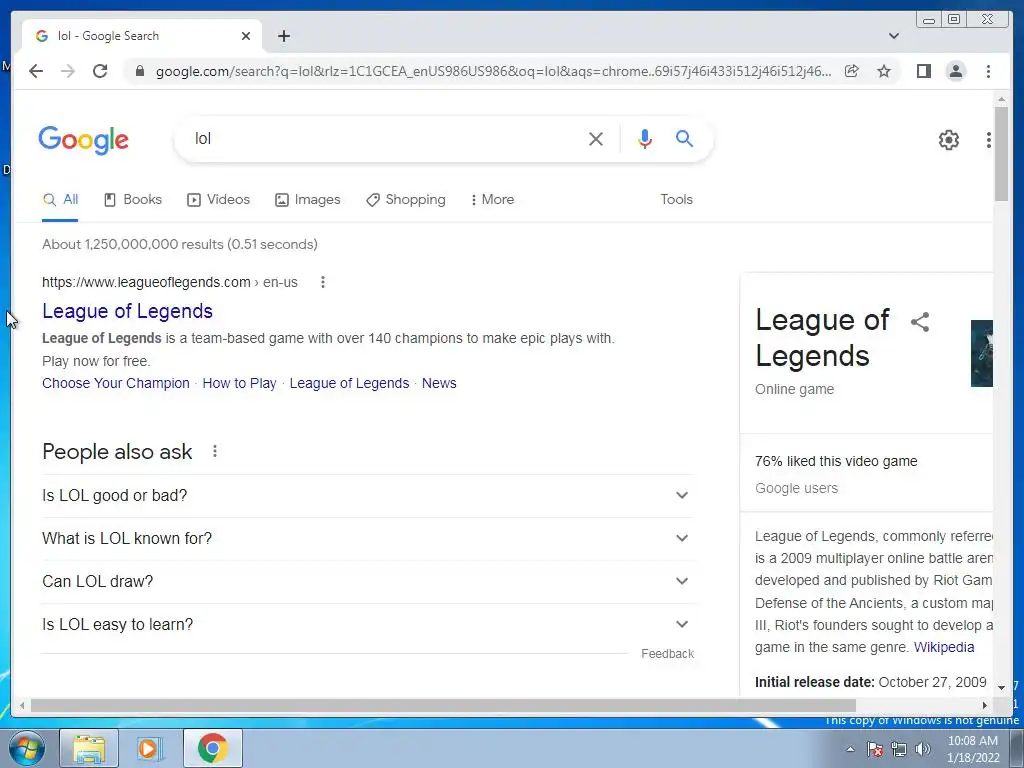The image size is (1024, 768).
Task: Start search by voice microphone
Action: coord(645,139)
